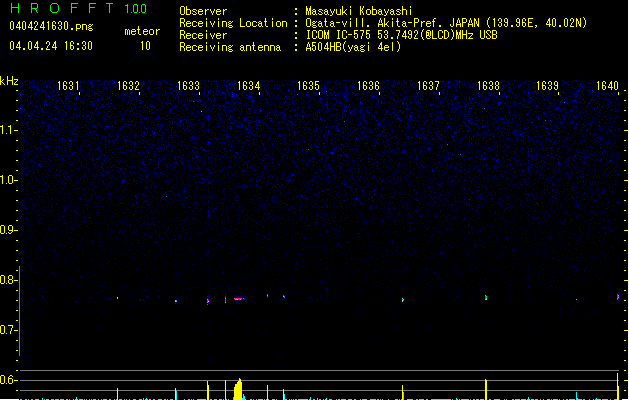Click the 1631 time axis marker
Viewport: 629px width, 400px height.
[68, 86]
